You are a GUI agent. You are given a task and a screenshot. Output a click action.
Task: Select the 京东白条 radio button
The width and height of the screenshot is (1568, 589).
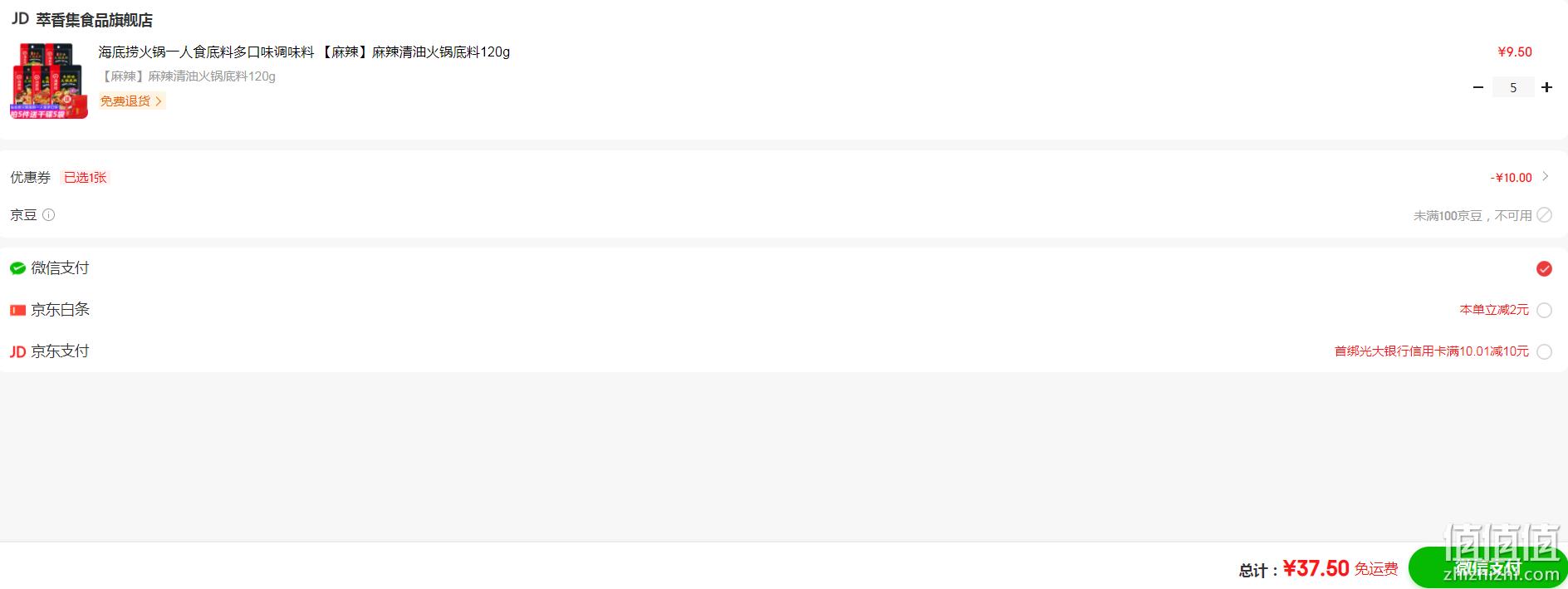pyautogui.click(x=1544, y=310)
